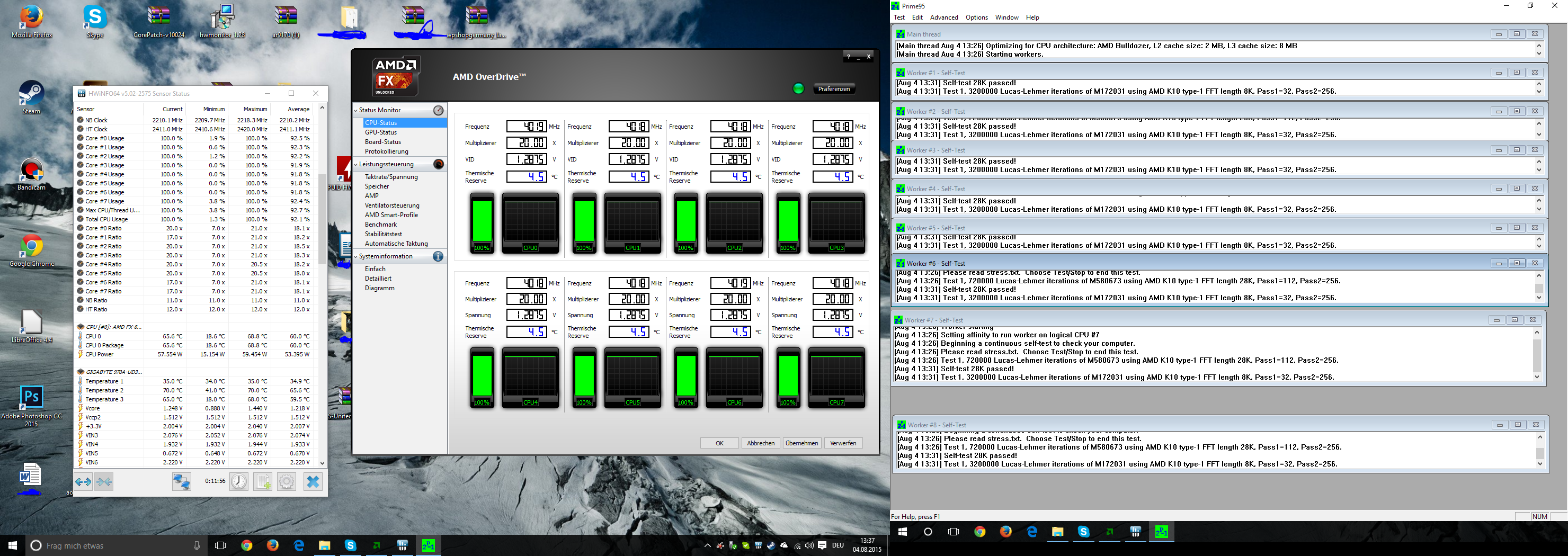Viewport: 1568px width, 556px height.
Task: Open the Steam desktop shortcut
Action: pyautogui.click(x=31, y=97)
